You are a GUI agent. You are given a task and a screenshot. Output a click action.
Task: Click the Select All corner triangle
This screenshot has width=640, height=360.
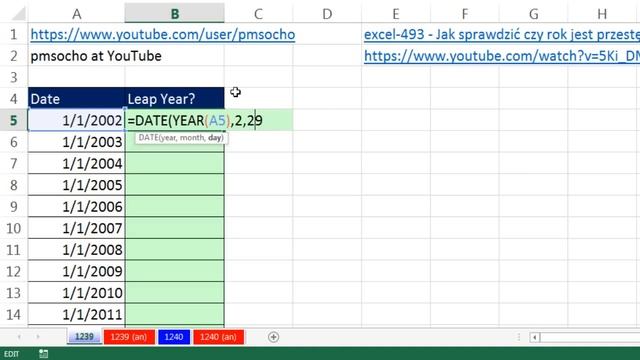coord(18,14)
